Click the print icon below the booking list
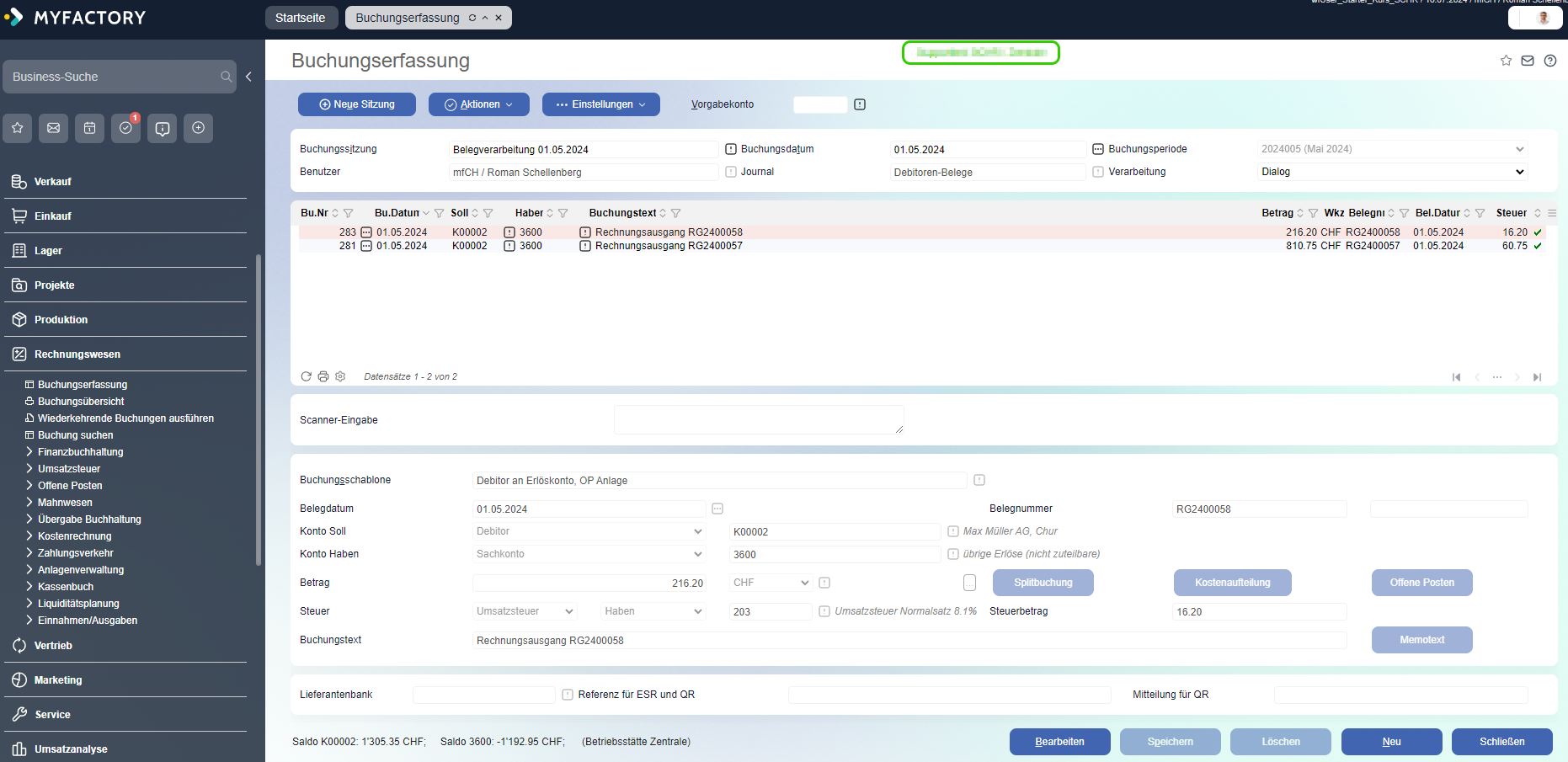This screenshot has width=1568, height=762. pyautogui.click(x=323, y=376)
